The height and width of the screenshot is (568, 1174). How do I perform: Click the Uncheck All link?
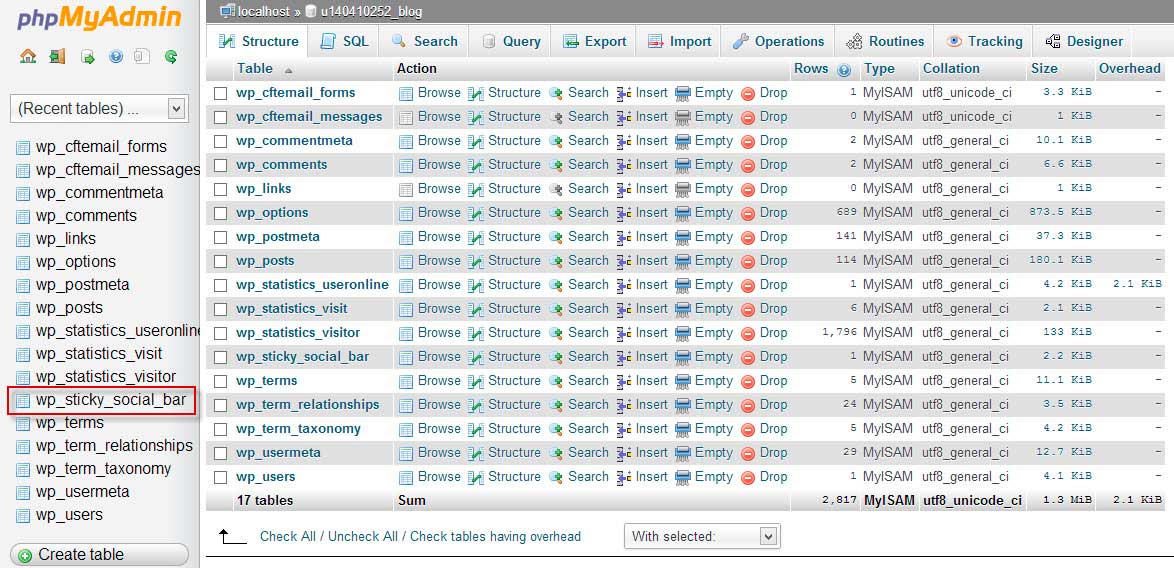coord(363,537)
